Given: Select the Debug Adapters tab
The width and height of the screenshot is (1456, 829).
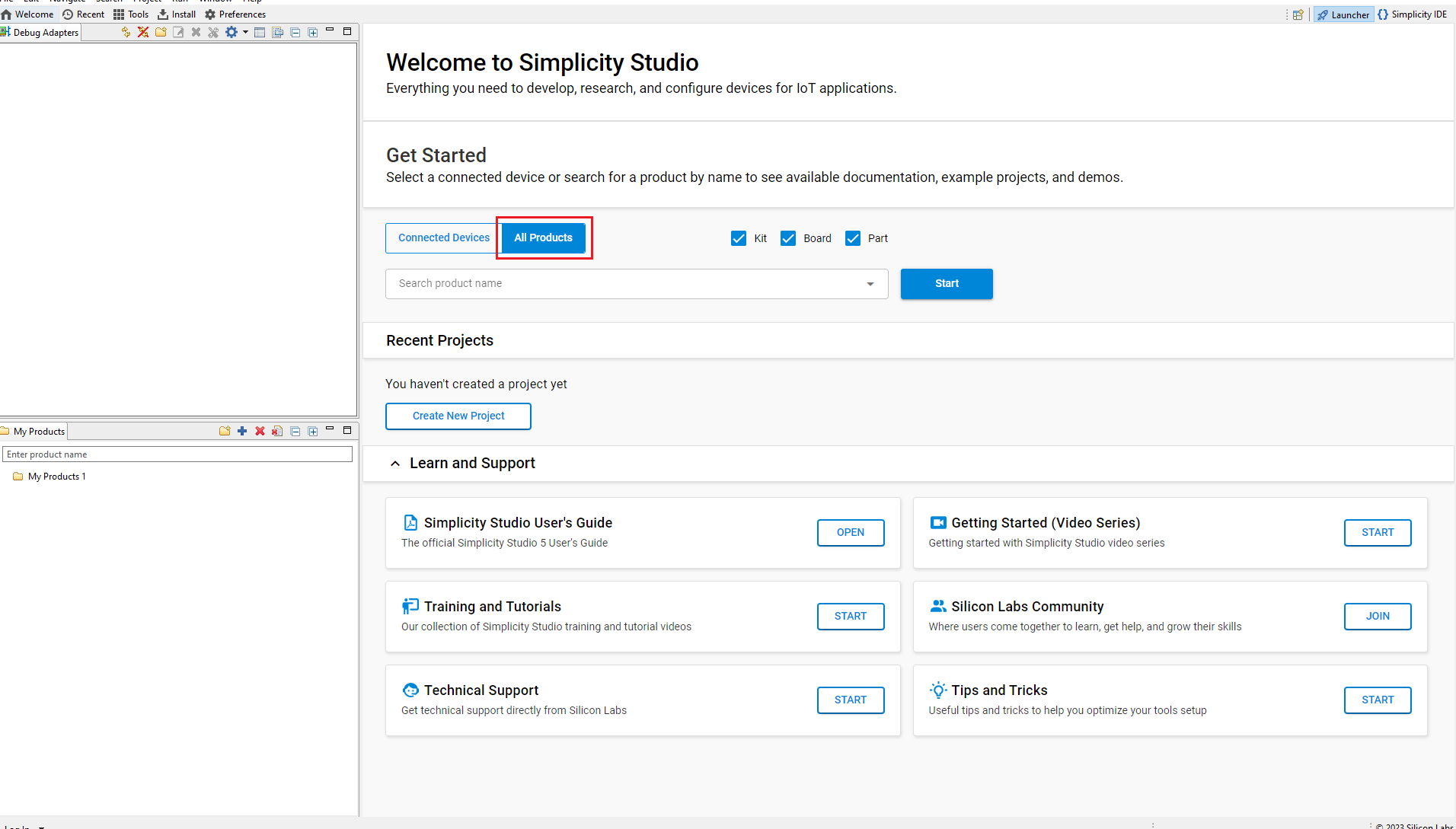Looking at the screenshot, I should (40, 32).
